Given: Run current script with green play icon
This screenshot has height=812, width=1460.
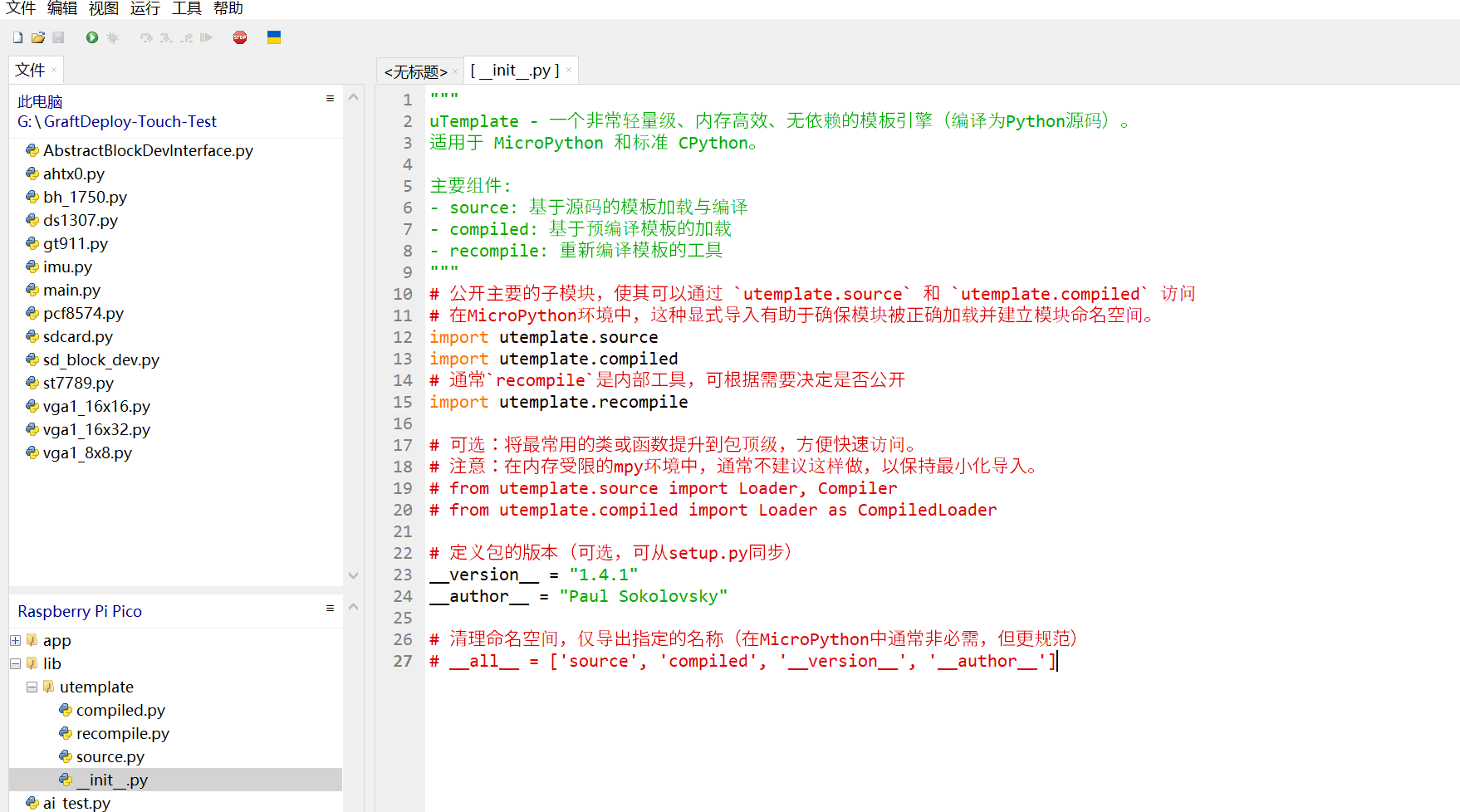Looking at the screenshot, I should click(x=92, y=37).
